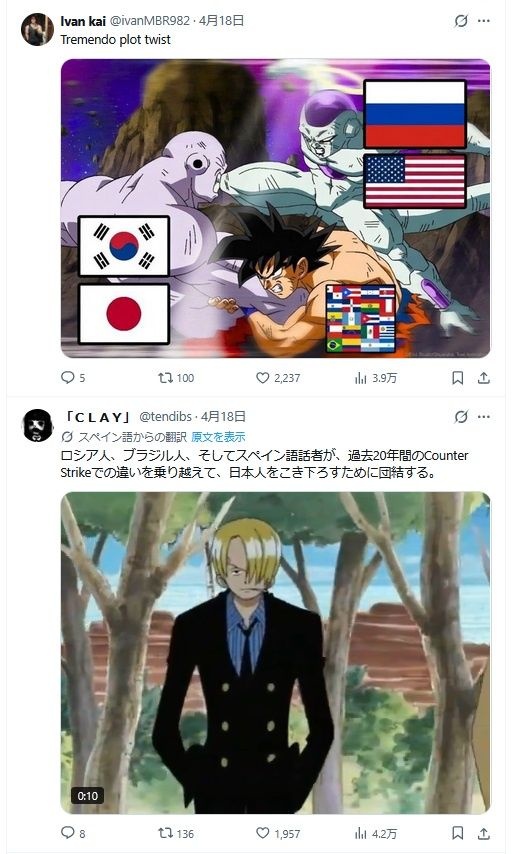Open Ivan kai's profile avatar
This screenshot has width=528, height=854.
point(37,29)
